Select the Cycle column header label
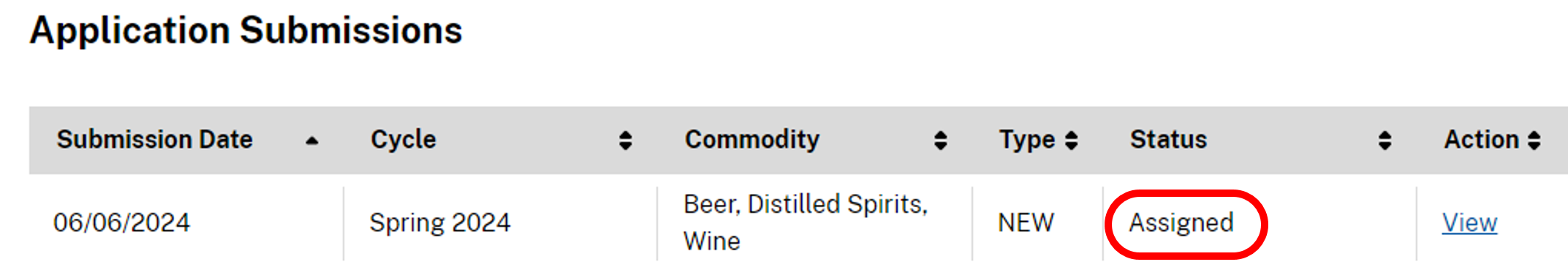Screen dimensions: 1568x270 403,139
